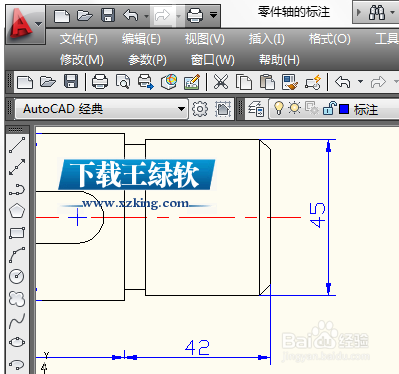Click Block Editor icon
The width and height of the screenshot is (399, 374).
tap(313, 82)
